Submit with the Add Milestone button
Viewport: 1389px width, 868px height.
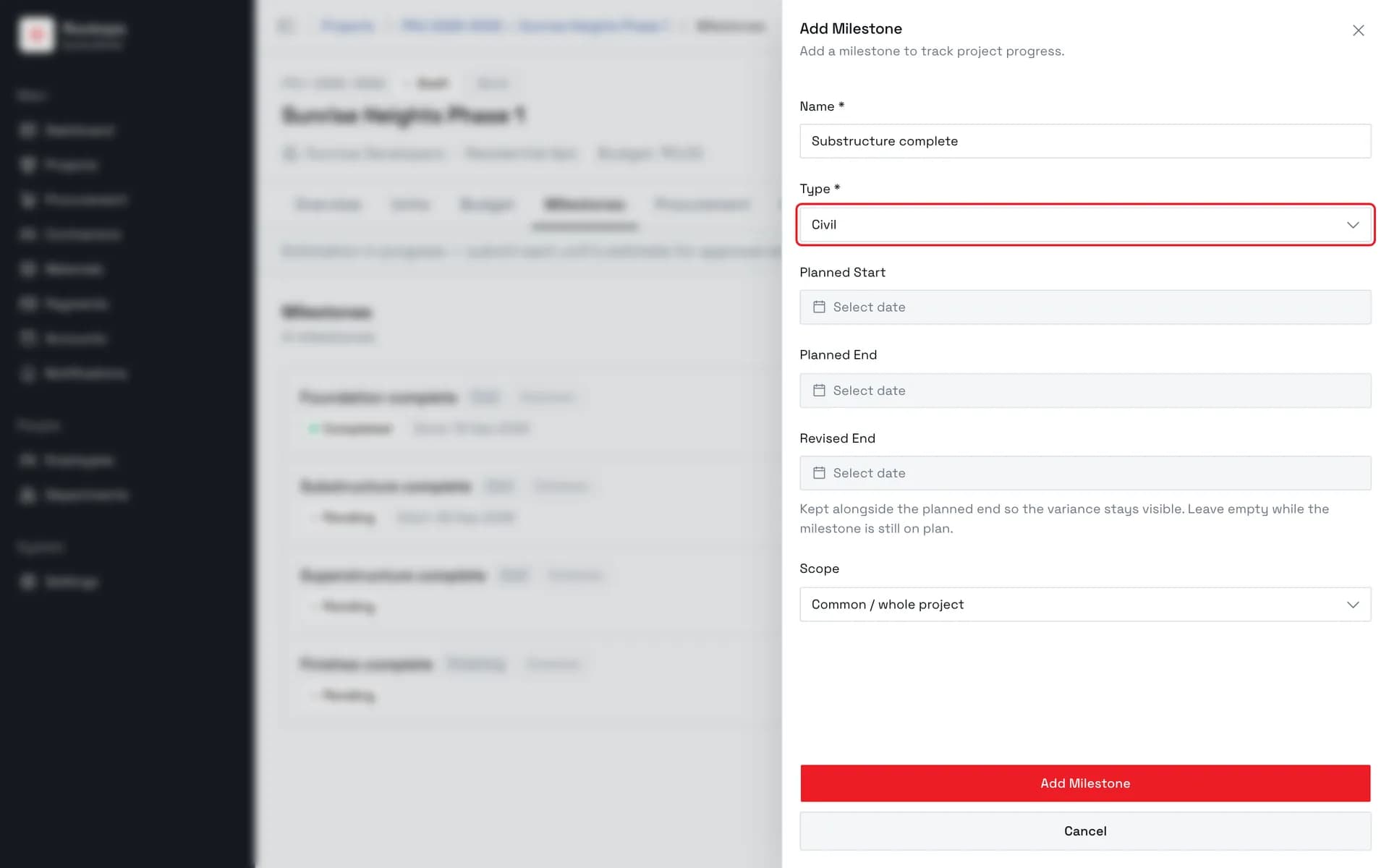(x=1085, y=783)
